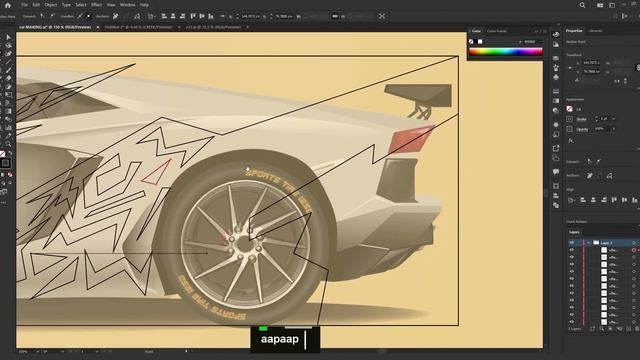Select the Zoom tool in the toolbar

8,144
